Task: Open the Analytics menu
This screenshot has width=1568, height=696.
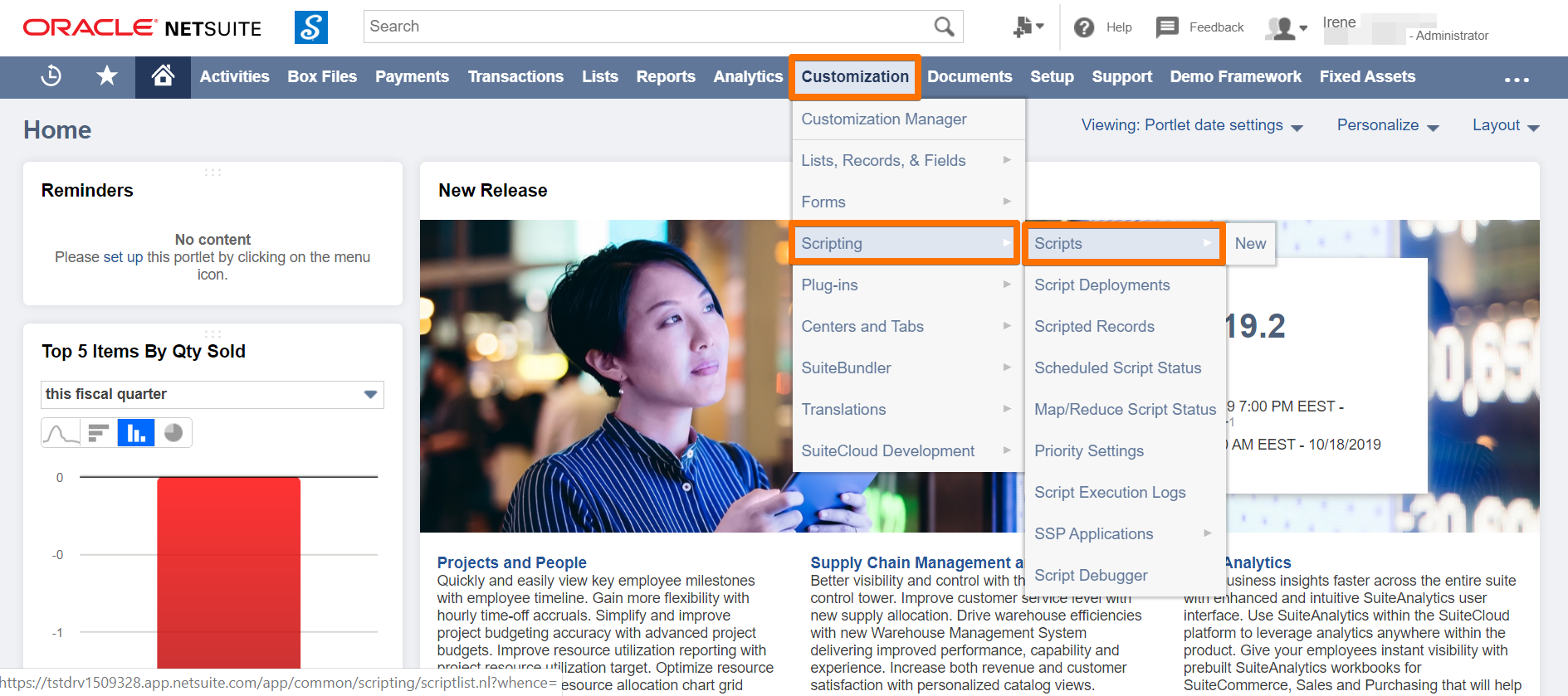Action: 748,77
